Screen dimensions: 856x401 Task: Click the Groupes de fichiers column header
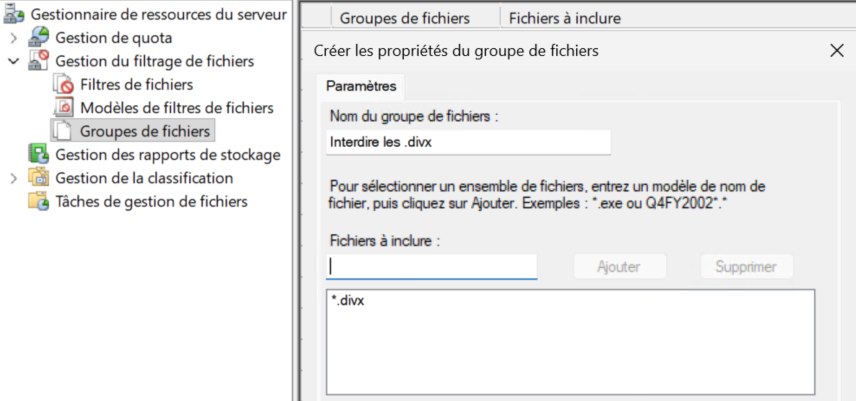405,18
